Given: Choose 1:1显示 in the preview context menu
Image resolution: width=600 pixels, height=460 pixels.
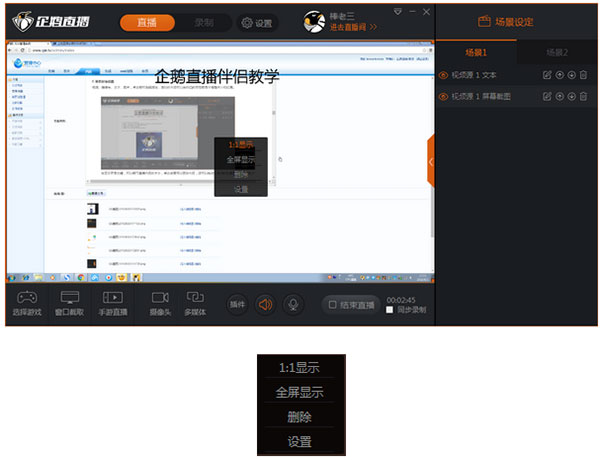Looking at the screenshot, I should coord(241,145).
